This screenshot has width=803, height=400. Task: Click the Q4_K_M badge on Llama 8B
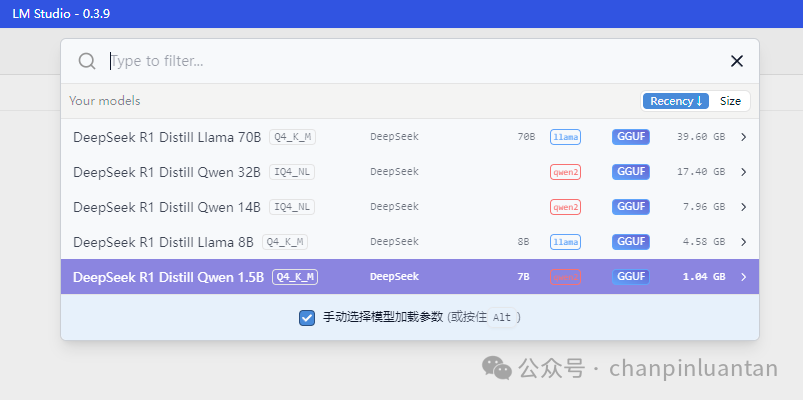coord(285,242)
